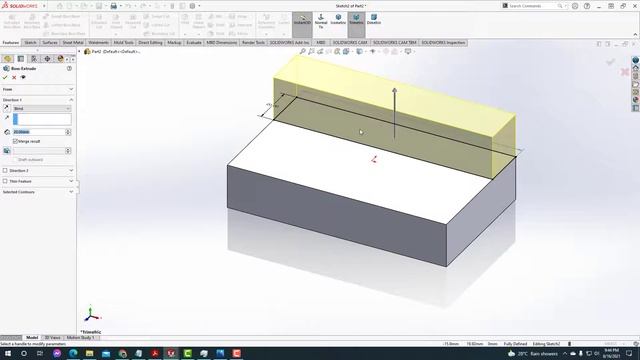640x360 pixels.
Task: Click the Zoom to Area icon
Action: 311,51
